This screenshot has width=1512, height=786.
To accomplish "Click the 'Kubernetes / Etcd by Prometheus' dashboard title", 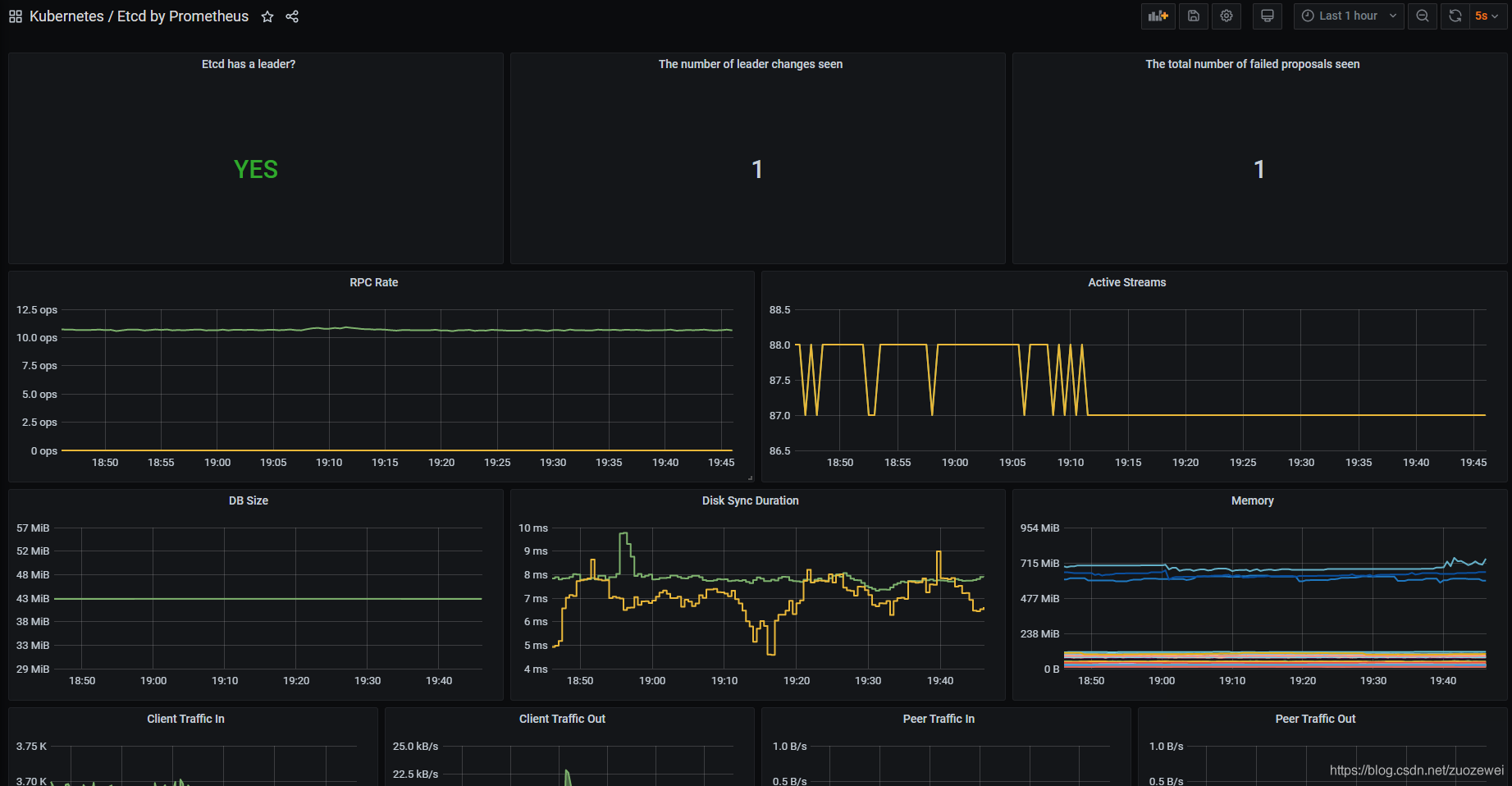I will click(x=139, y=16).
